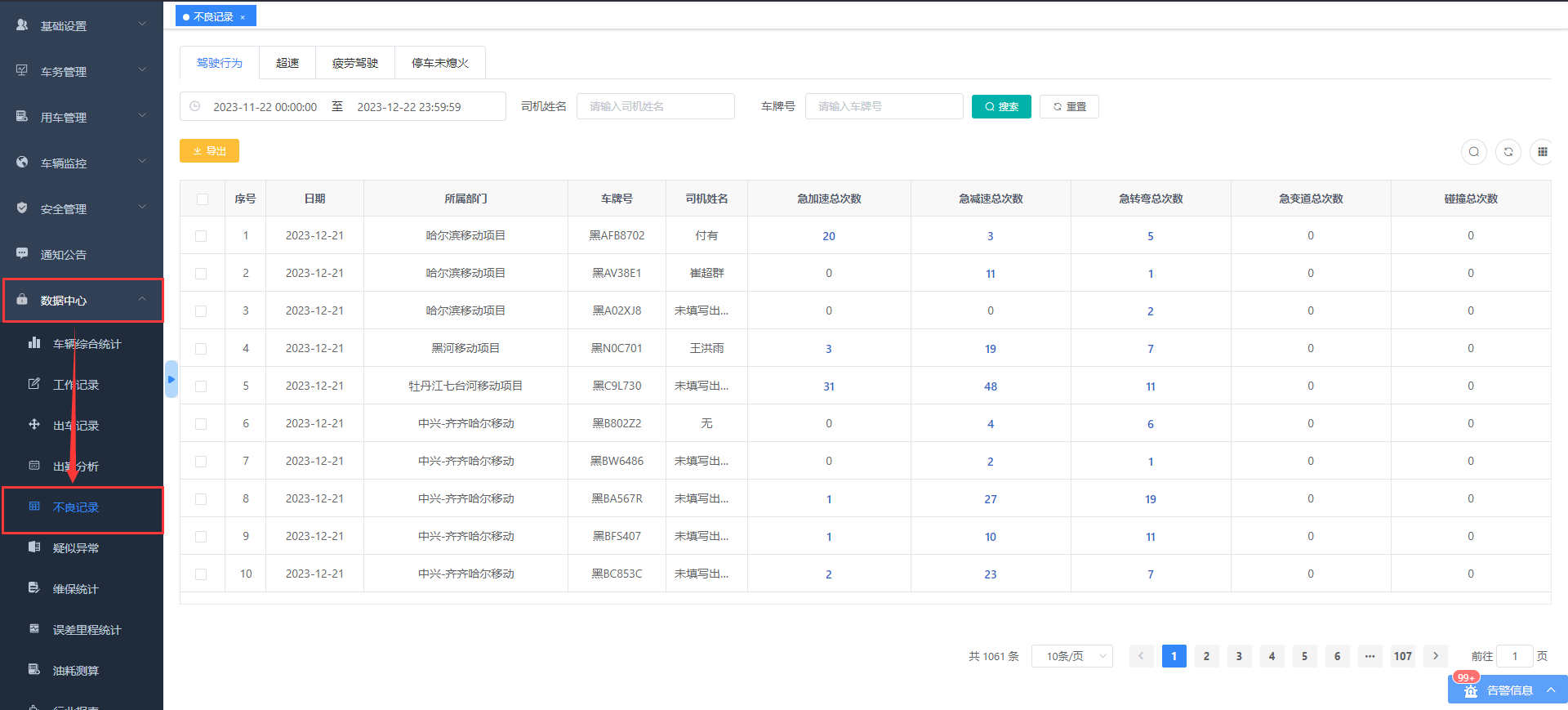Check the row for 黑AFB8702

[x=201, y=236]
